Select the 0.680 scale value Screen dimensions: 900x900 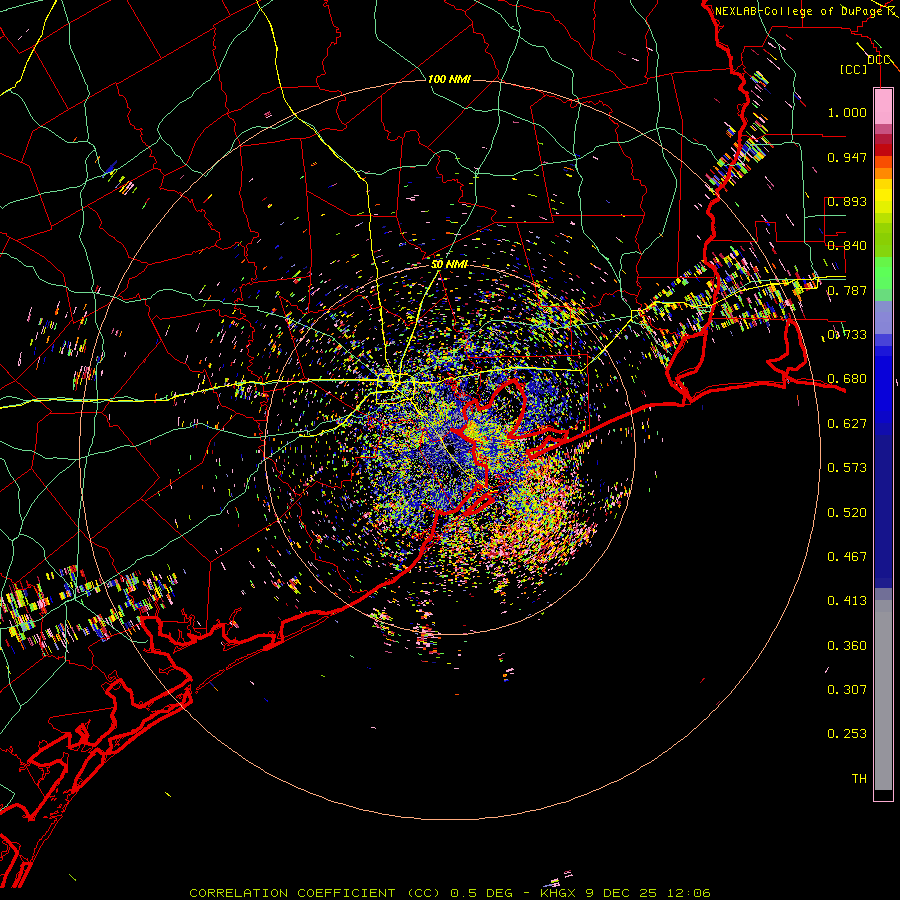(847, 379)
